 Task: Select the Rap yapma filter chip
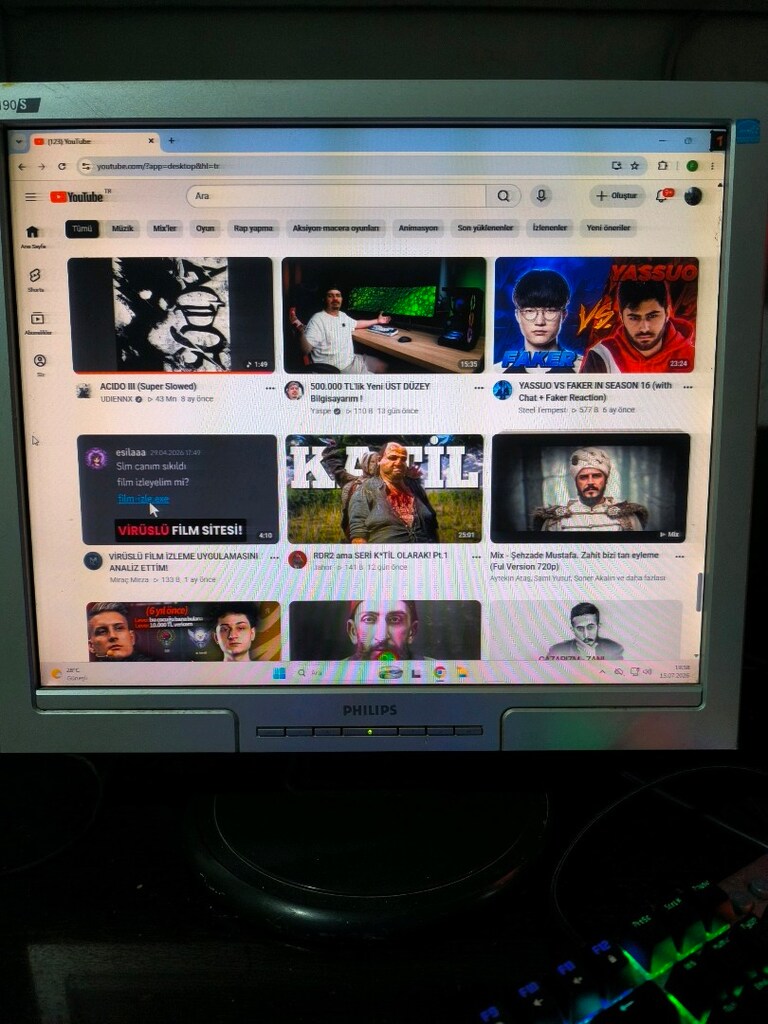pos(253,229)
